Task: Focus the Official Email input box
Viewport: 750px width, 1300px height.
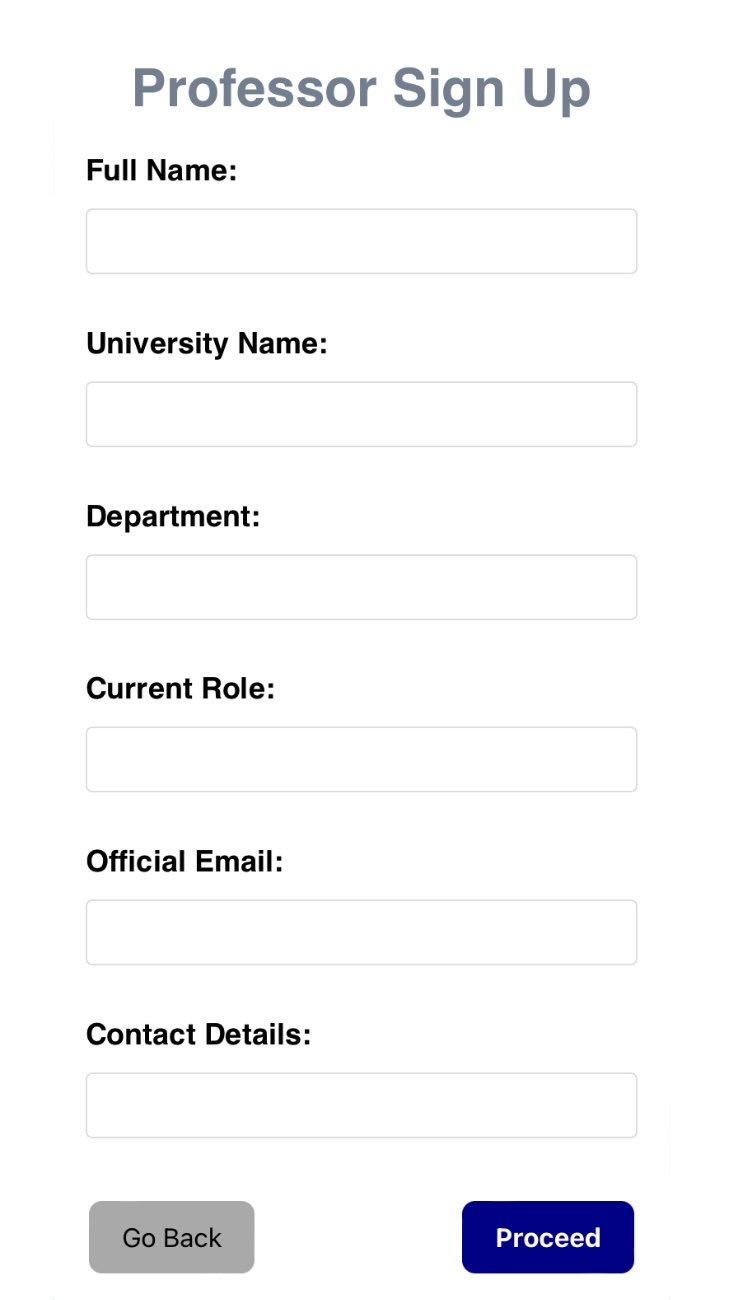Action: (x=361, y=932)
